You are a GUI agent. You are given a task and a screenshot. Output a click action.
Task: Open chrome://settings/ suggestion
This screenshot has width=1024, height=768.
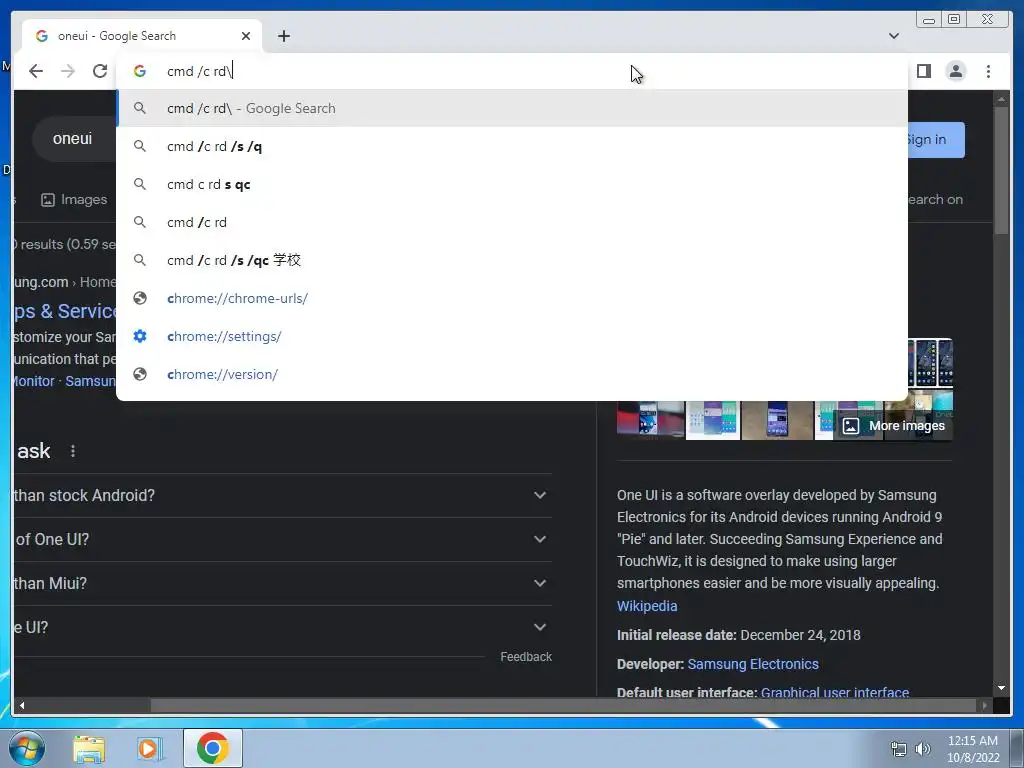[512, 336]
